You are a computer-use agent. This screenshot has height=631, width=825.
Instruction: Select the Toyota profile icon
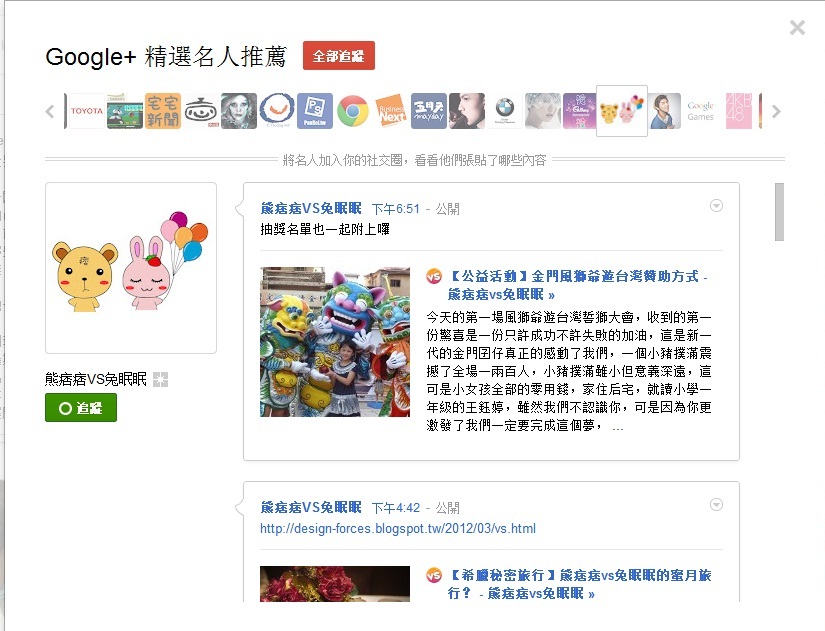click(86, 111)
